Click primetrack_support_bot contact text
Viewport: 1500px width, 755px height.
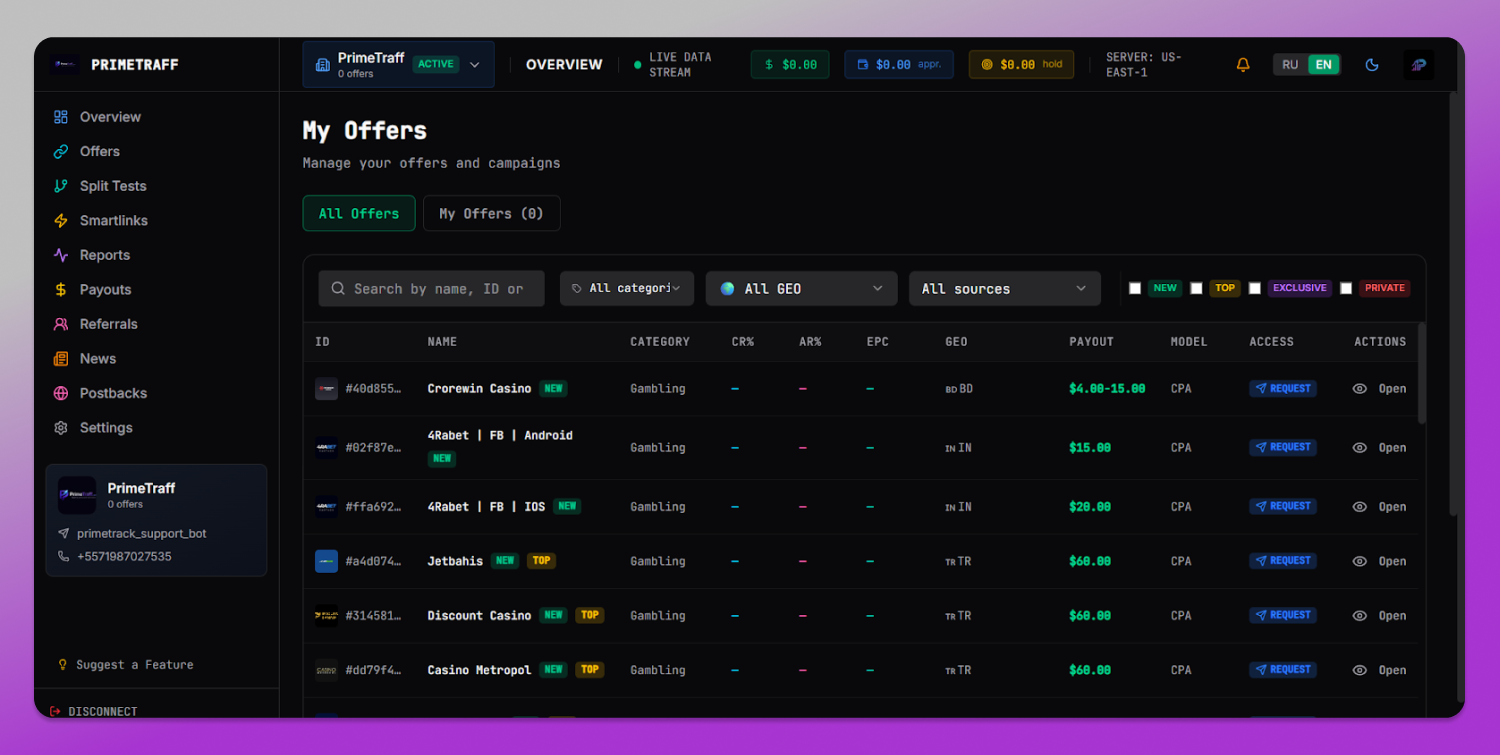pyautogui.click(x=142, y=534)
